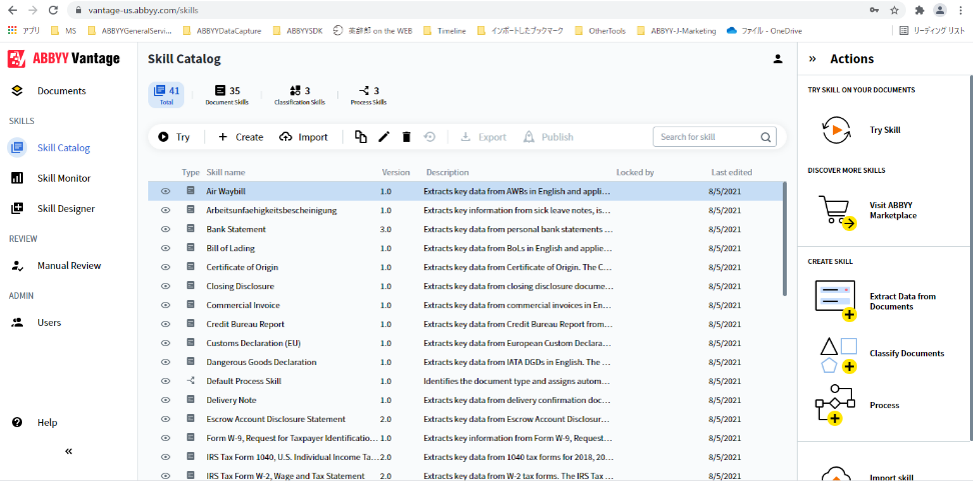Image resolution: width=973 pixels, height=481 pixels.
Task: Click the ABBYY Vantage logo
Action: pyautogui.click(x=63, y=59)
